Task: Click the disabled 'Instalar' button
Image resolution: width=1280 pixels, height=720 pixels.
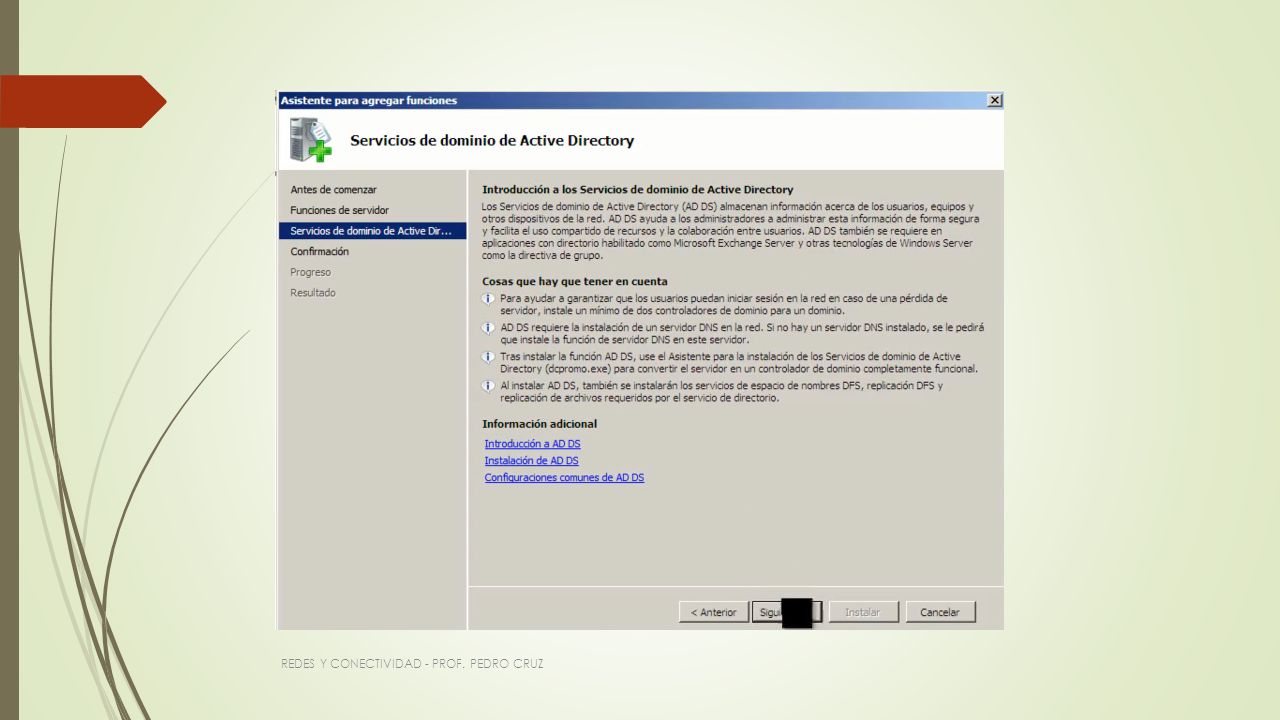Action: tap(862, 612)
